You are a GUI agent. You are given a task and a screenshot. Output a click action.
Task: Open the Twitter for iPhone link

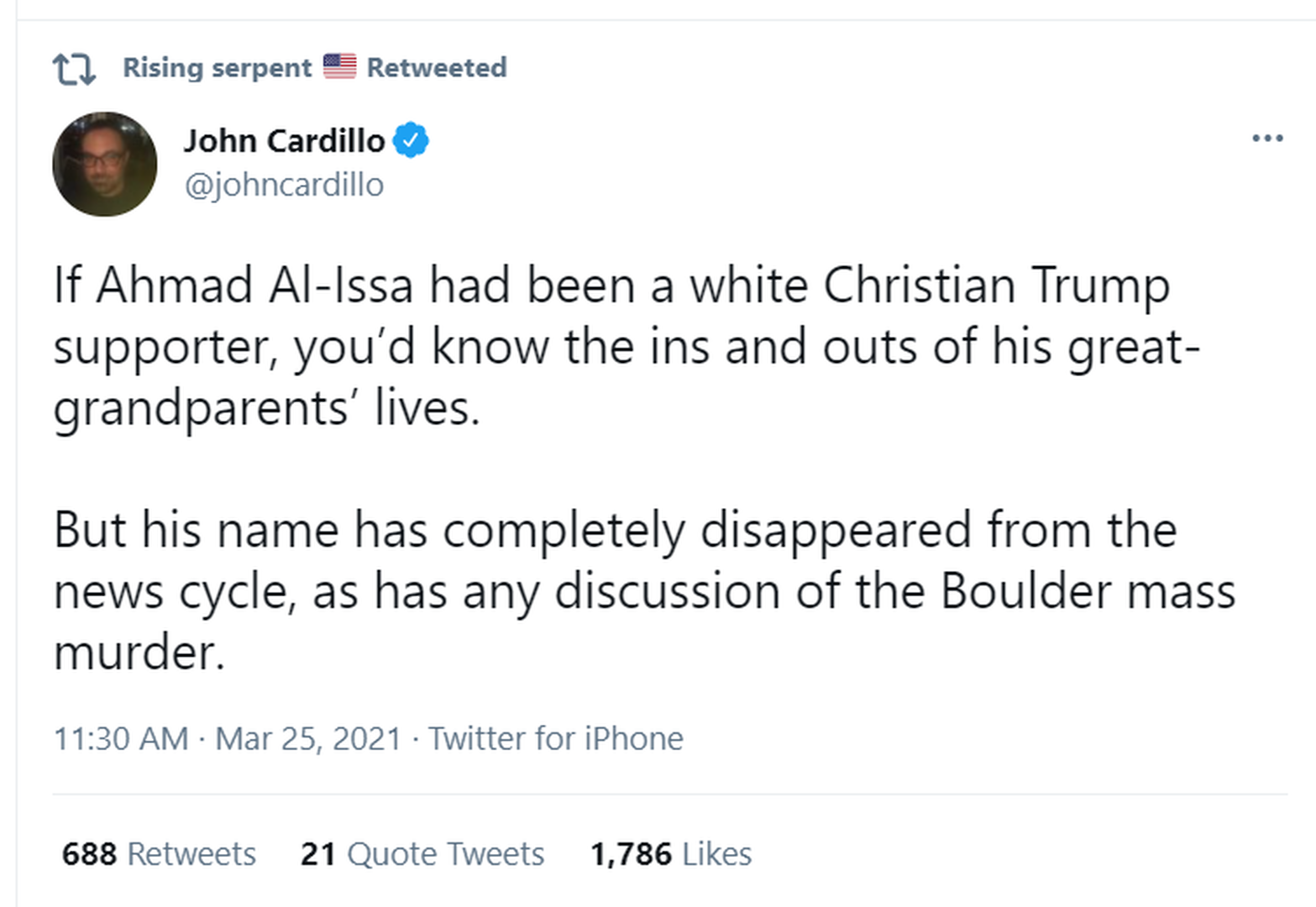click(x=556, y=739)
